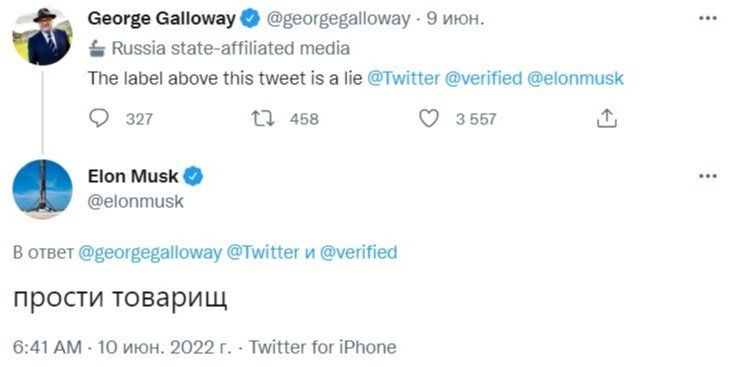Screen dimensions: 735x367
Task: Open @verified mention in Galloway's tweet
Action: tap(483, 78)
